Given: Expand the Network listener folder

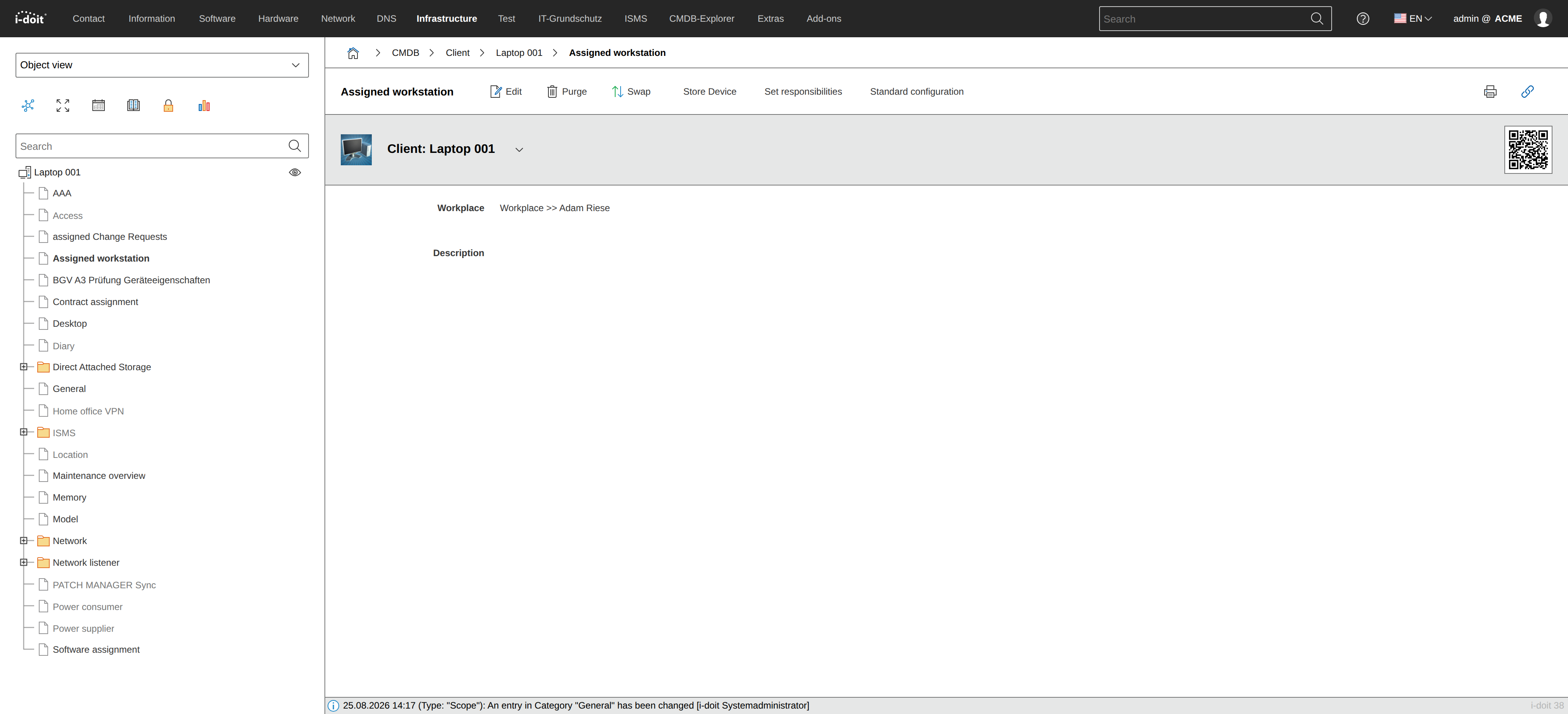Looking at the screenshot, I should (24, 563).
